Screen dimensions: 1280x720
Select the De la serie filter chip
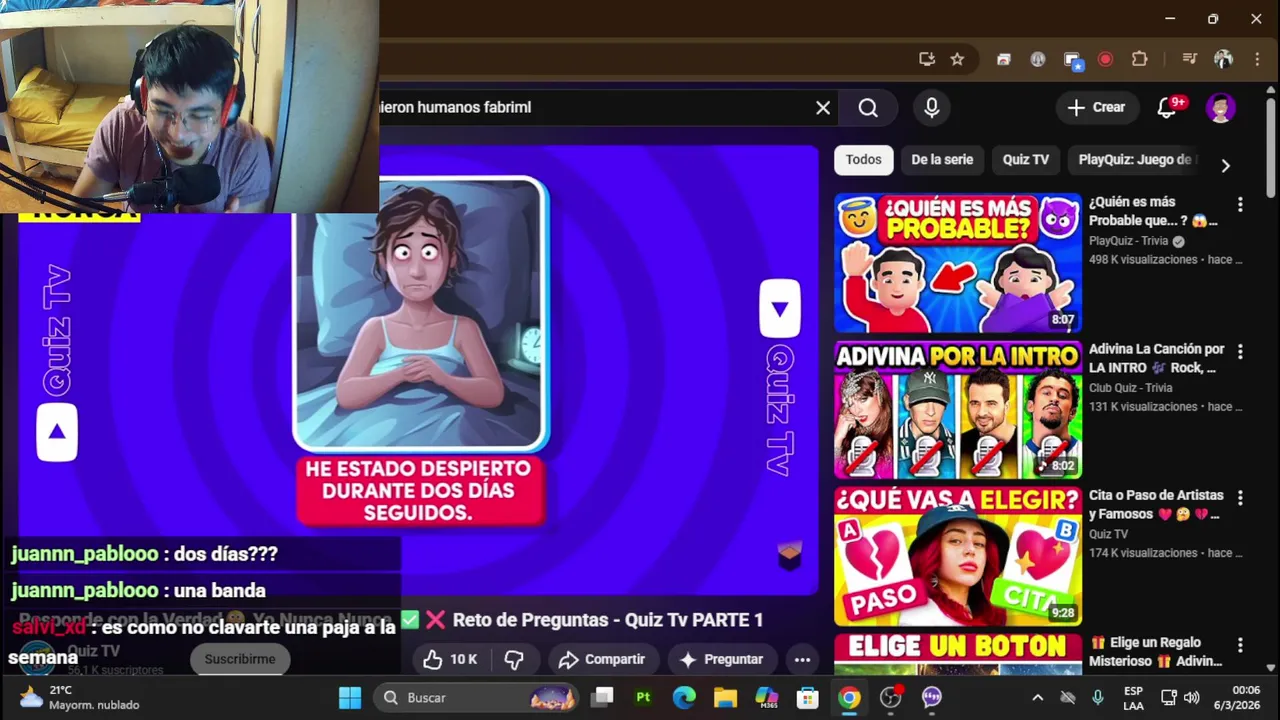click(942, 160)
